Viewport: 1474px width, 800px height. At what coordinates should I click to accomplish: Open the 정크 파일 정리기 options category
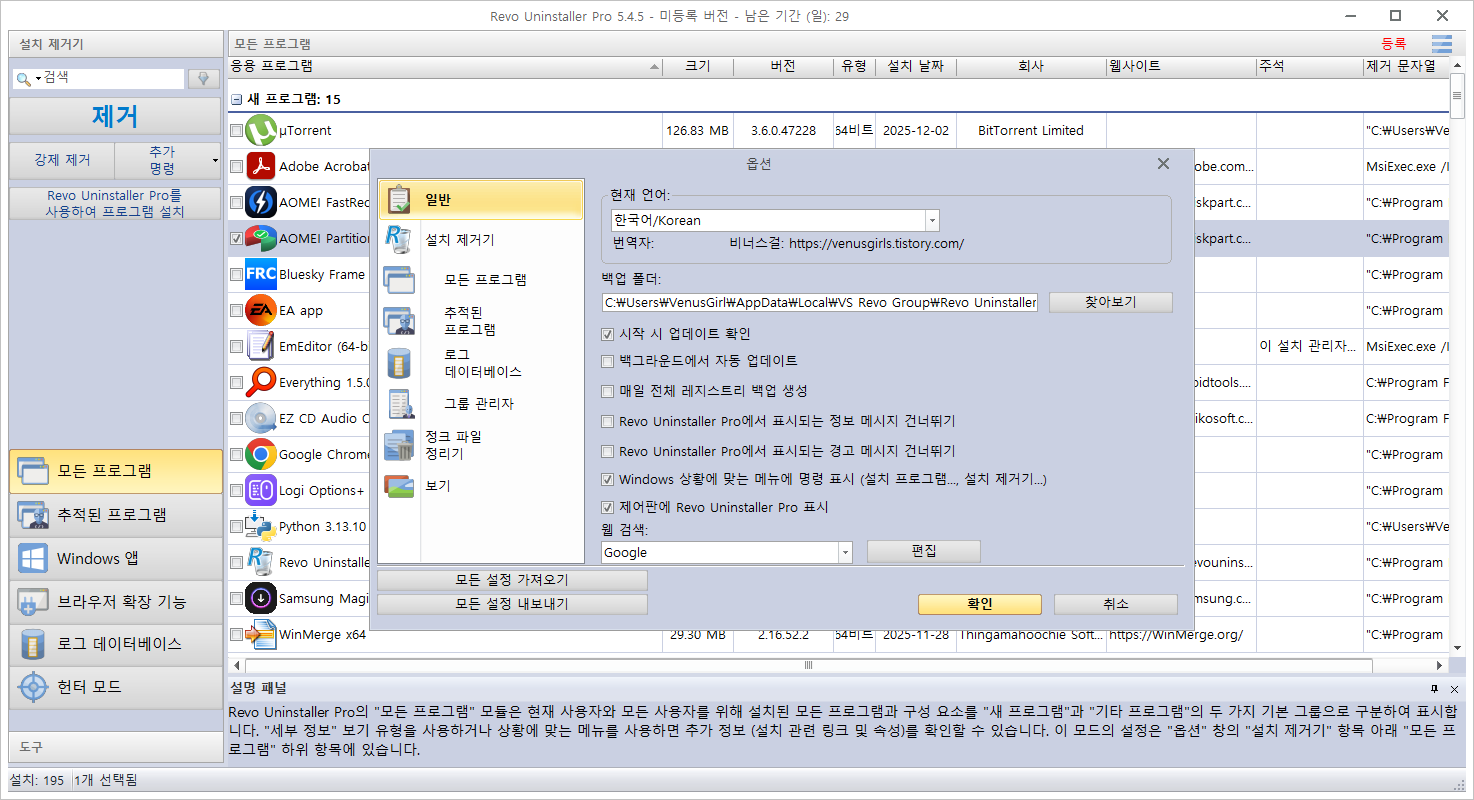coord(481,445)
